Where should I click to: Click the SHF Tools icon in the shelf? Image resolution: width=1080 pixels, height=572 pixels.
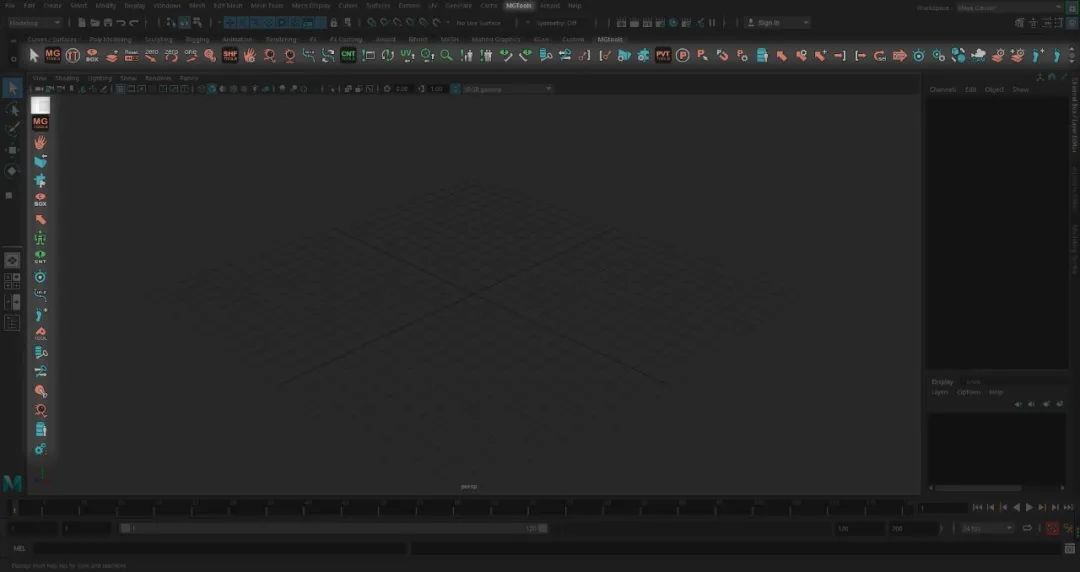point(230,55)
